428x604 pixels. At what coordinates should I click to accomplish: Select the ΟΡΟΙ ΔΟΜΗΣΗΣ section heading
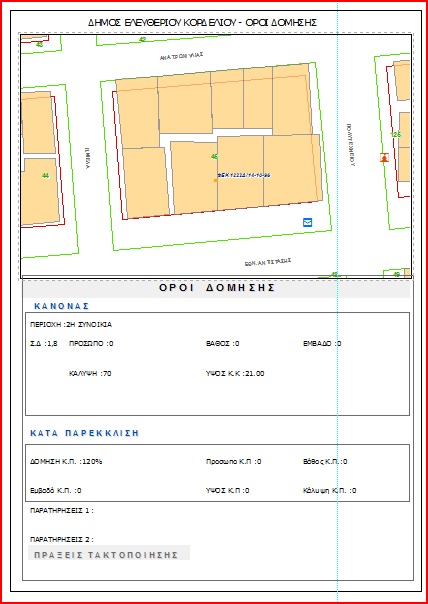pyautogui.click(x=217, y=288)
